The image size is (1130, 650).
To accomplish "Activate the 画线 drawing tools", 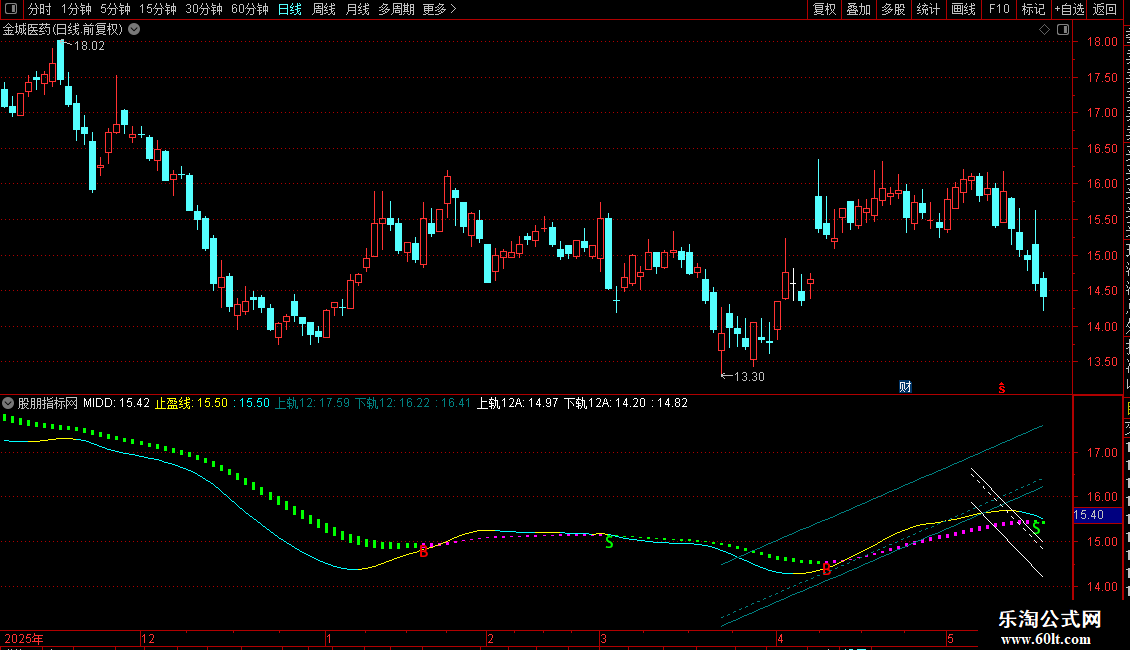I will click(x=964, y=9).
